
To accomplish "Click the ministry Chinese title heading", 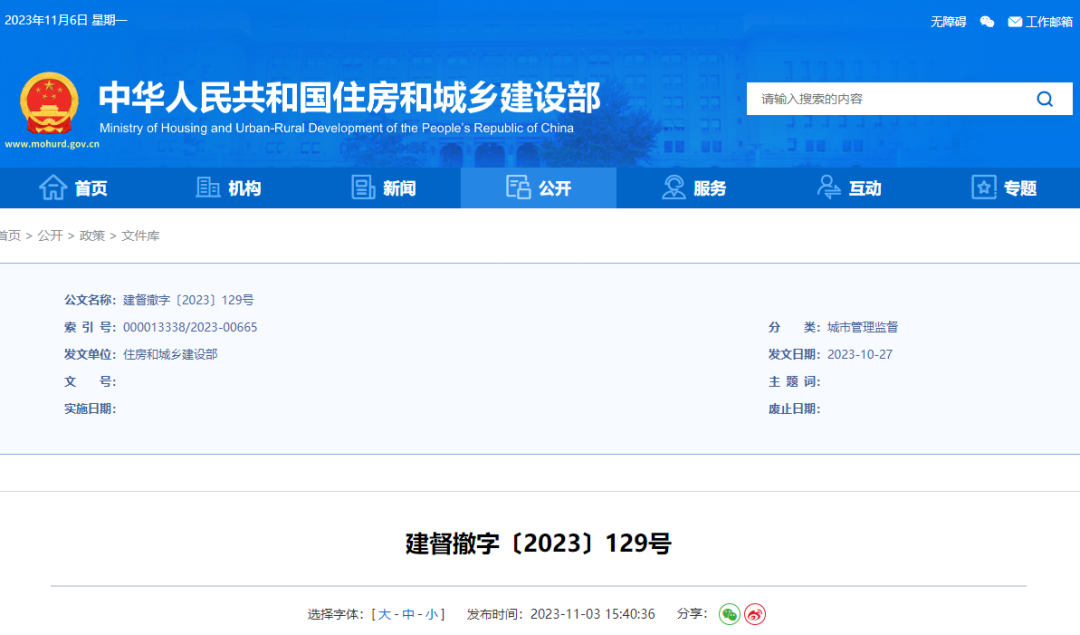I will [350, 97].
